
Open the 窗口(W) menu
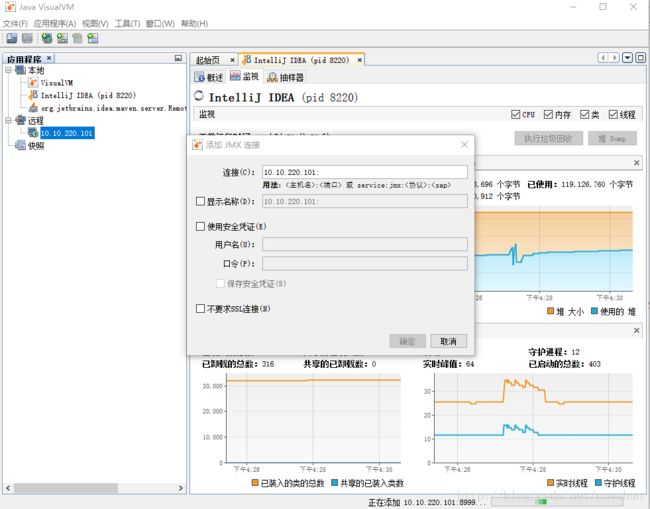coord(160,23)
